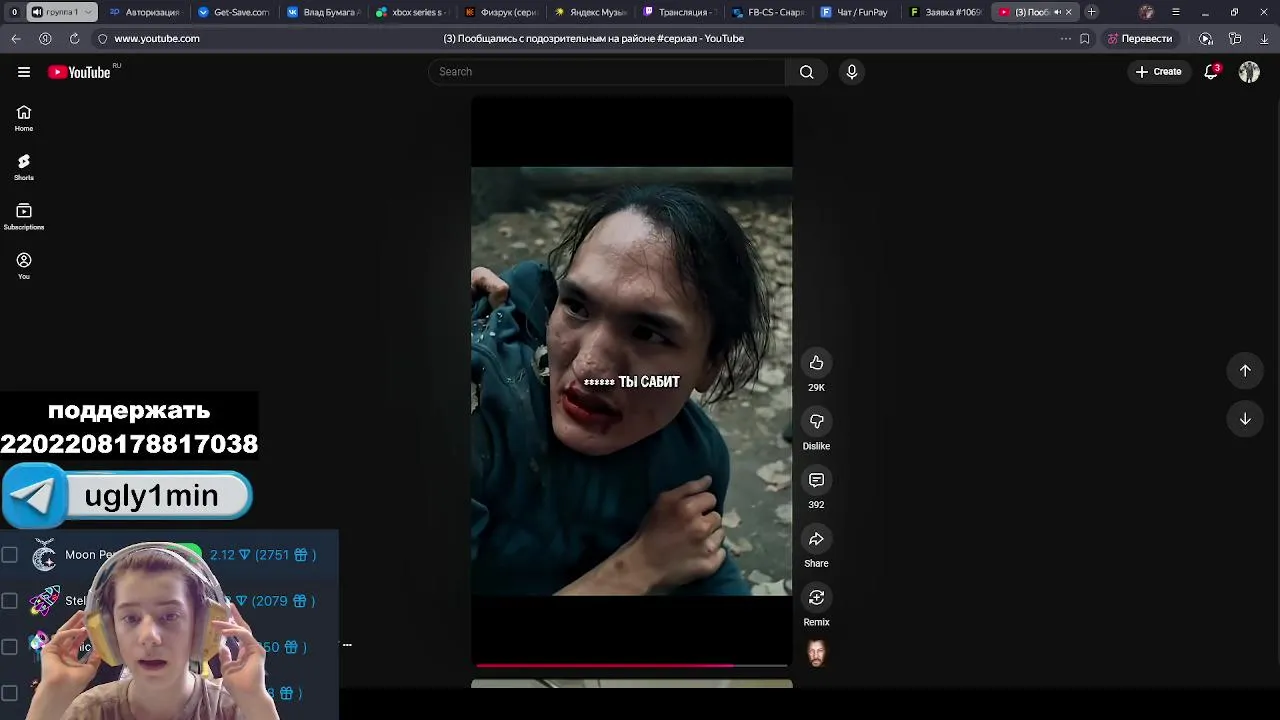Switch to the Чат / FunPay tab
Viewport: 1280px width, 720px height.
coord(856,12)
